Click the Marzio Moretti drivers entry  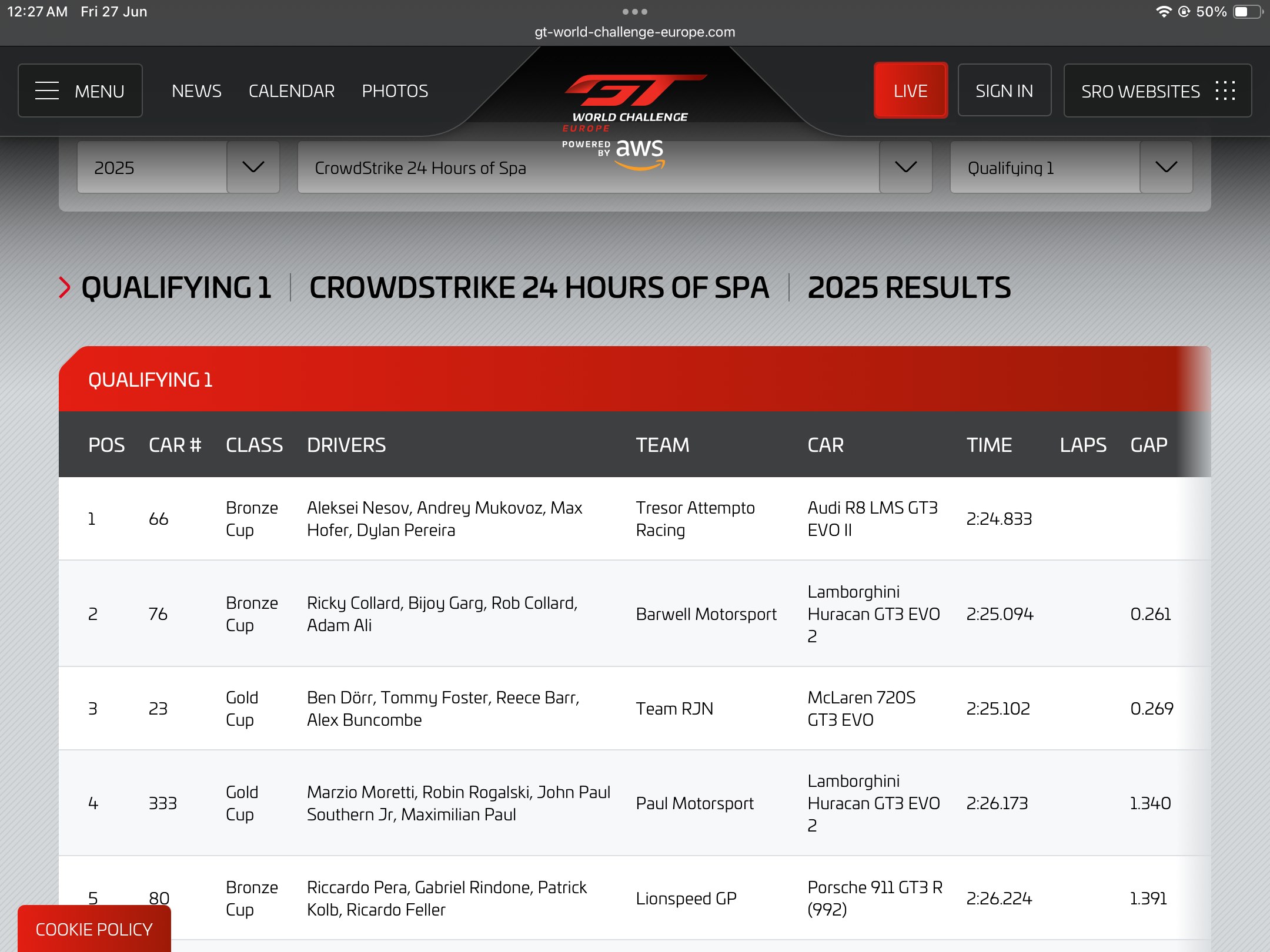click(459, 803)
